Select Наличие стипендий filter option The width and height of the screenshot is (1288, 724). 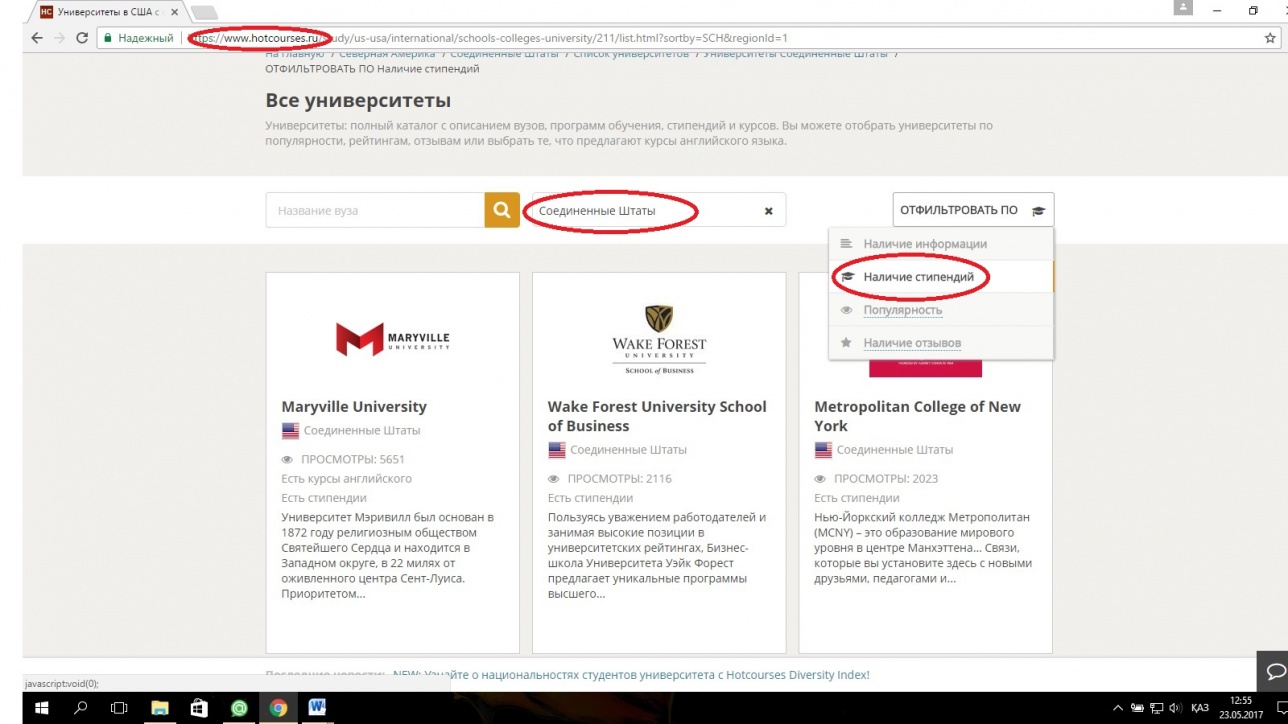coord(941,277)
